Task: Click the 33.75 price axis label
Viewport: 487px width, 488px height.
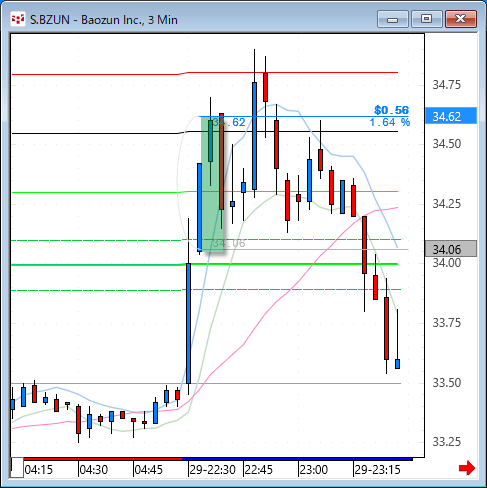Action: click(446, 323)
